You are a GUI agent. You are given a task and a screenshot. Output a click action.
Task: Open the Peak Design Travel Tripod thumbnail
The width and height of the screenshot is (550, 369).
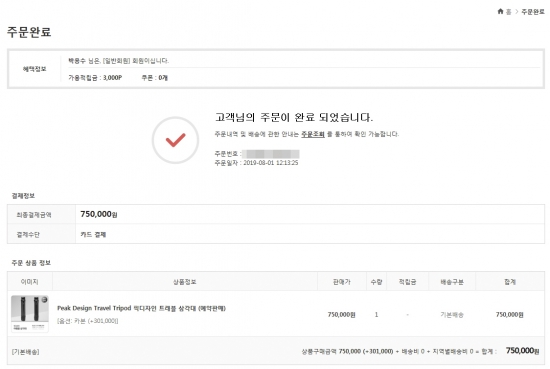coord(30,314)
